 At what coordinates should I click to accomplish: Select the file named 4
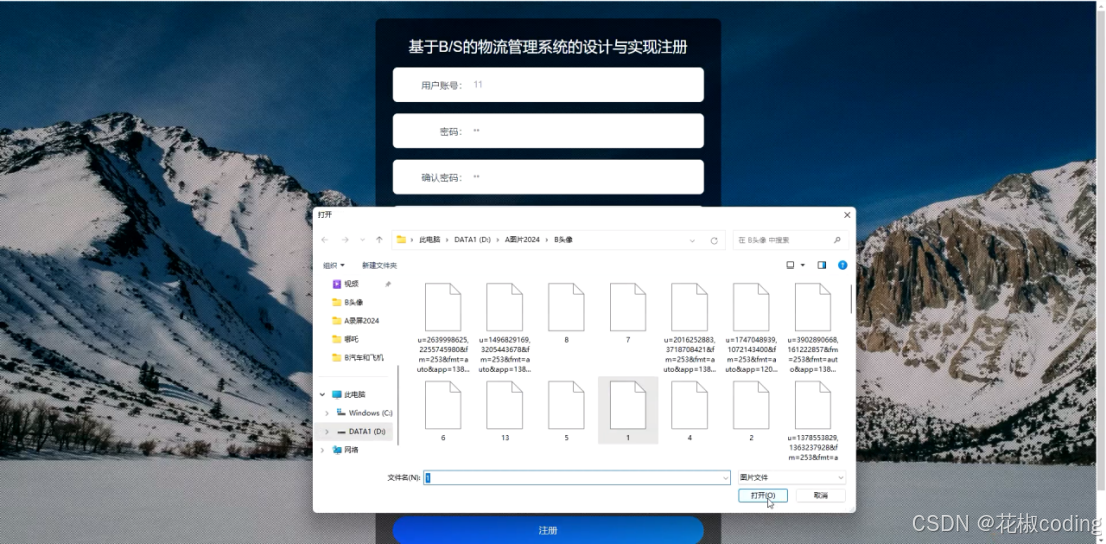point(689,405)
